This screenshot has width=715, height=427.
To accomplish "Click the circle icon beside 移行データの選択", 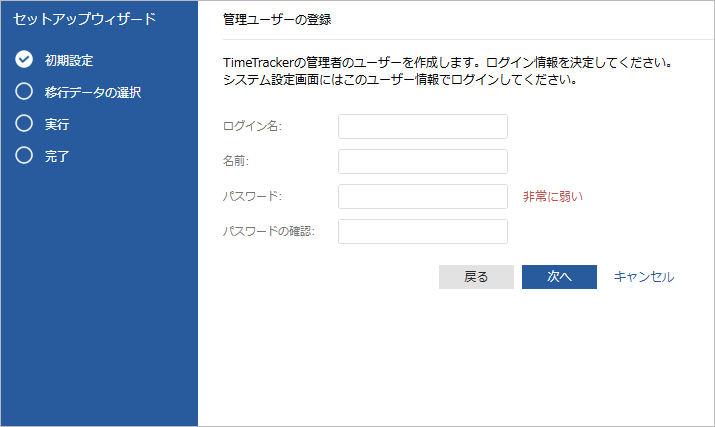I will (25, 92).
